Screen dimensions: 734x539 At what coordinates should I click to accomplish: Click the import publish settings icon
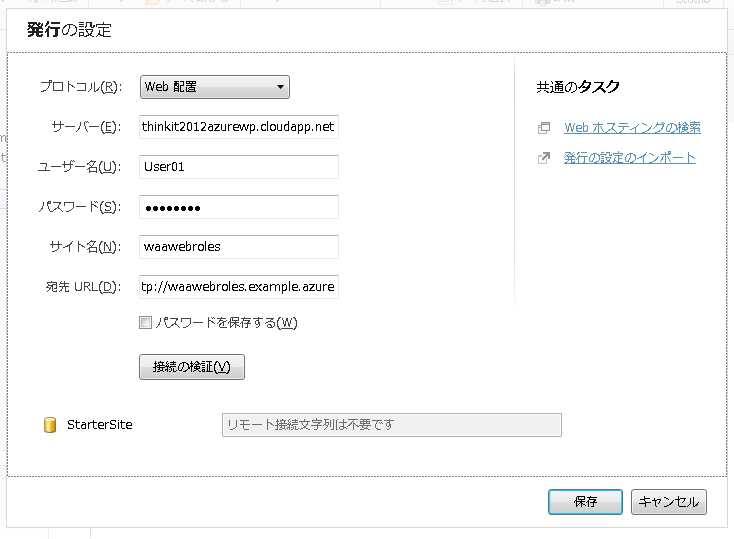544,158
